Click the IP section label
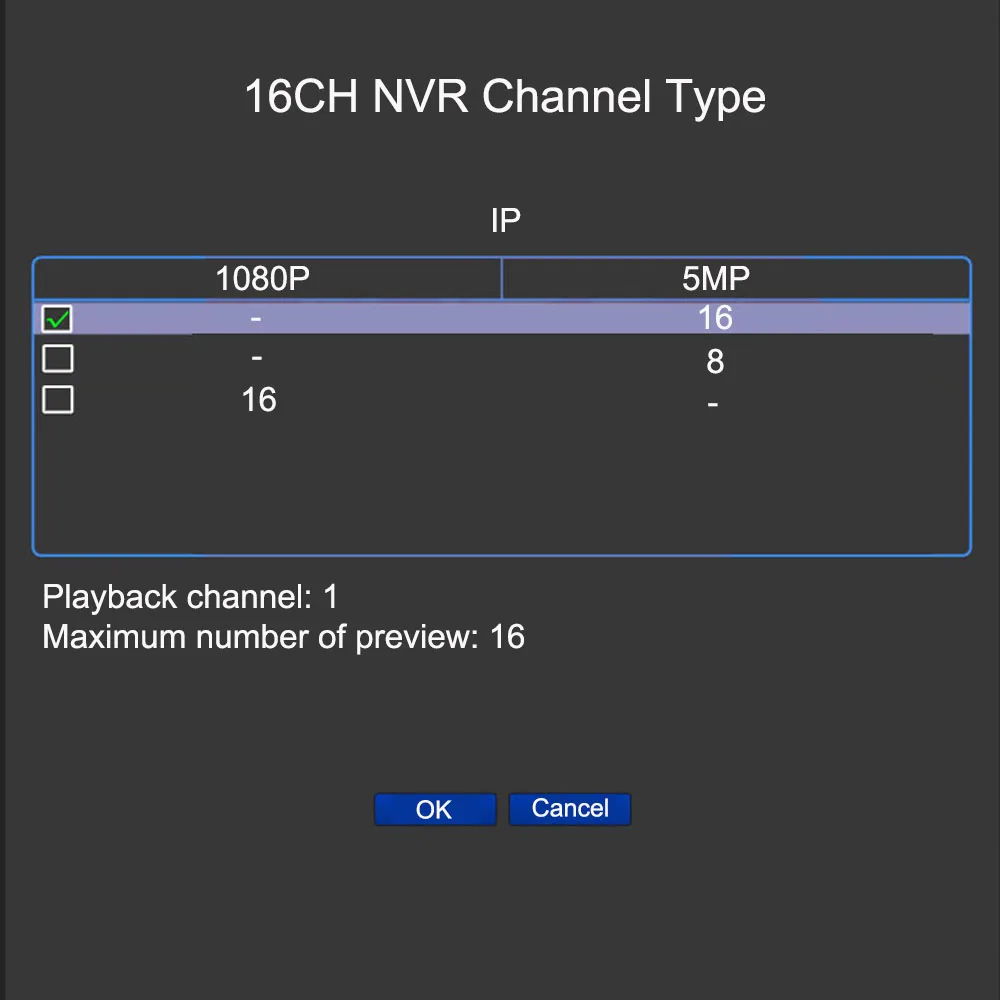 pyautogui.click(x=505, y=218)
